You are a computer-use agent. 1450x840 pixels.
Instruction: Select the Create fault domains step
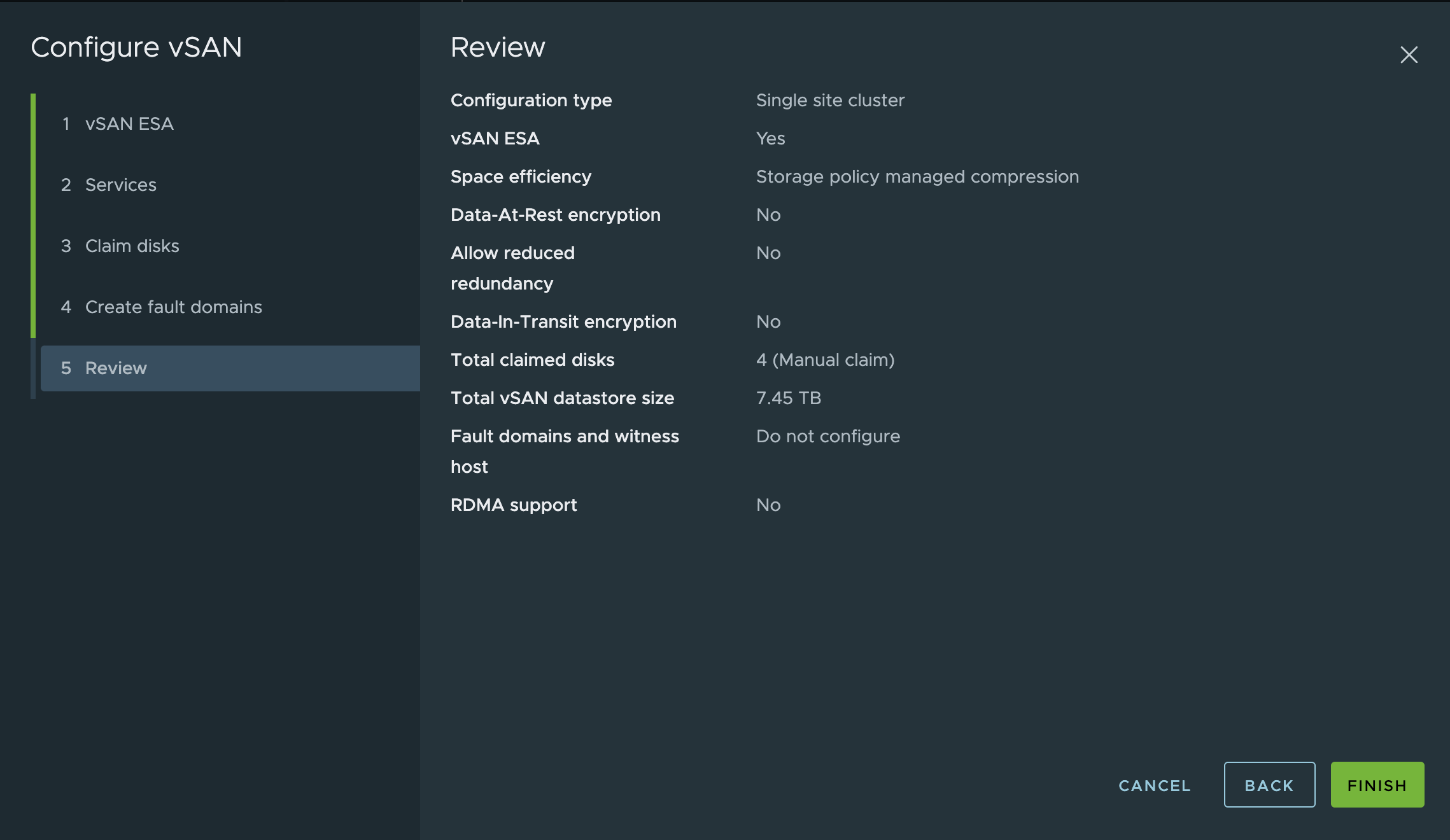172,307
